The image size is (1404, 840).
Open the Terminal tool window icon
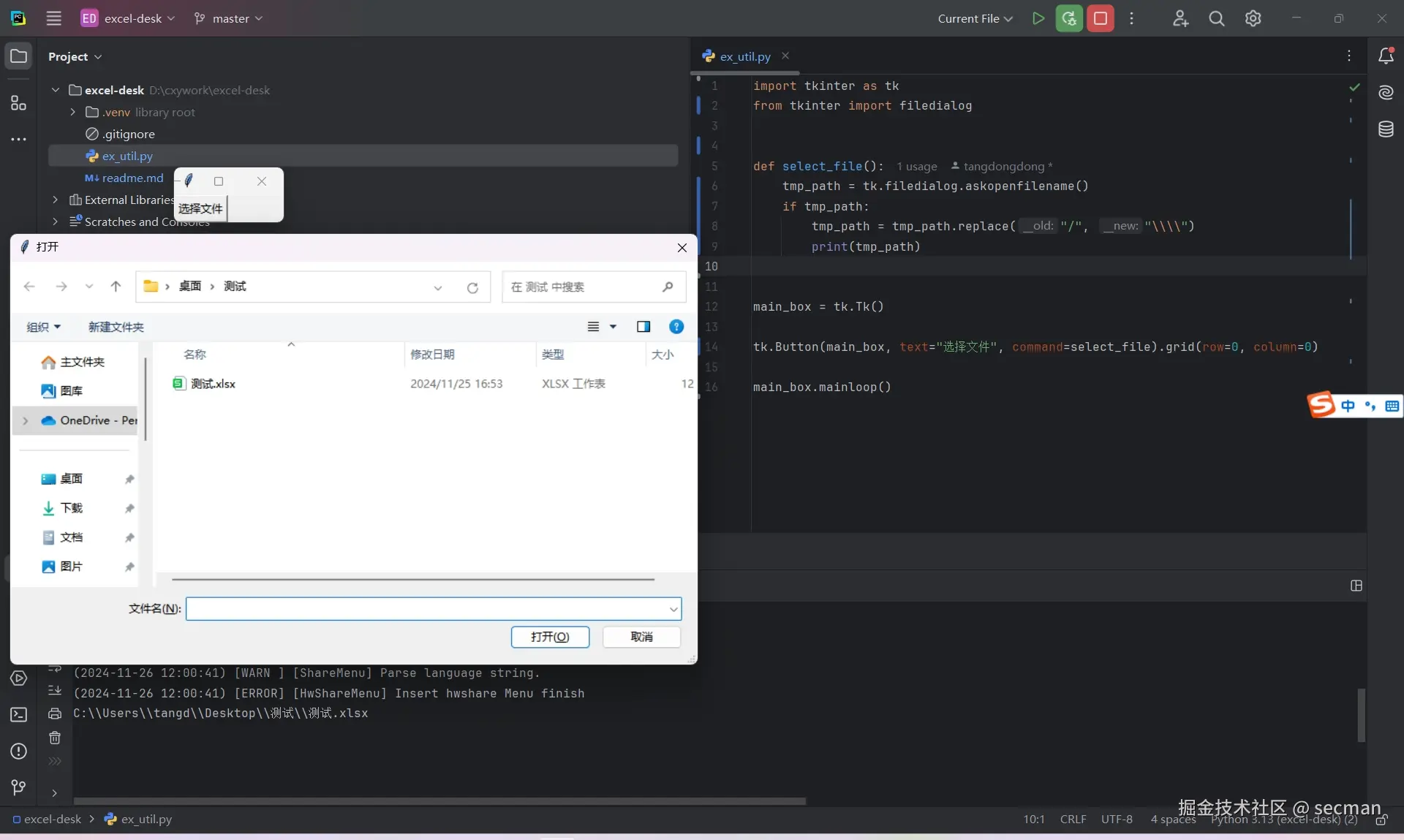[18, 714]
